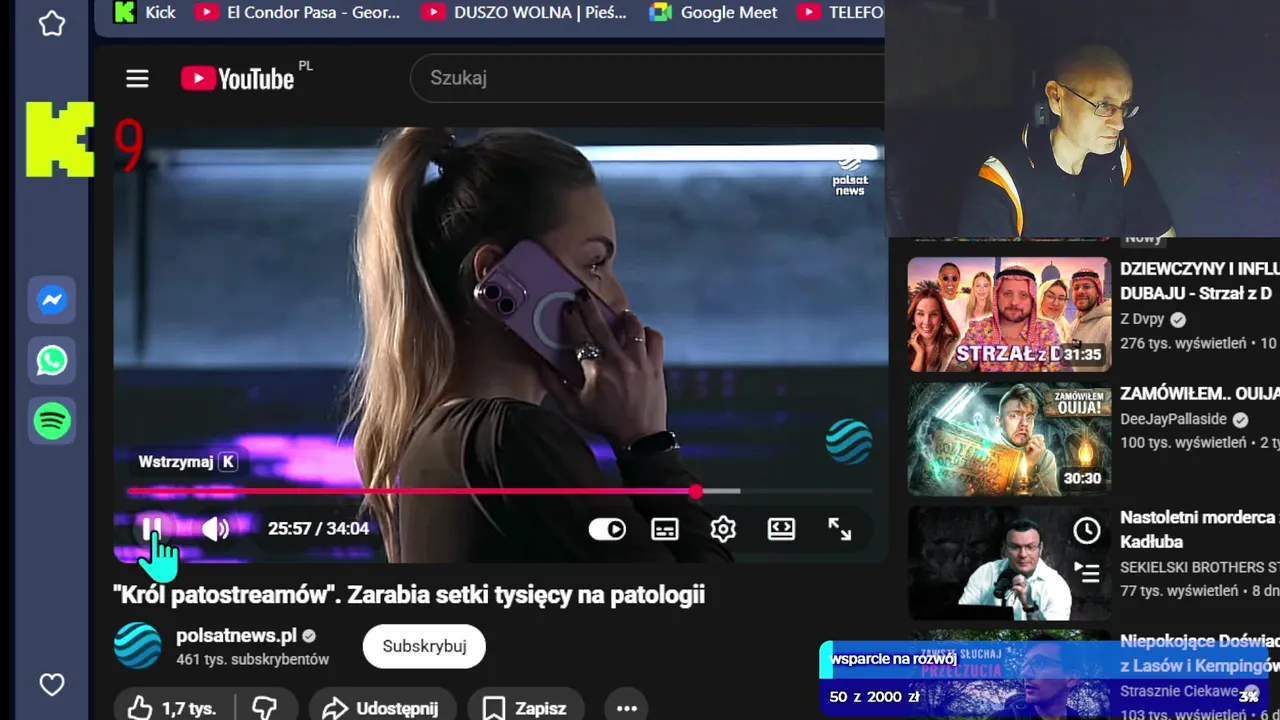Open ZAMÓWIŁEM OUIJA video thumbnail
The image size is (1280, 720).
tap(1009, 439)
